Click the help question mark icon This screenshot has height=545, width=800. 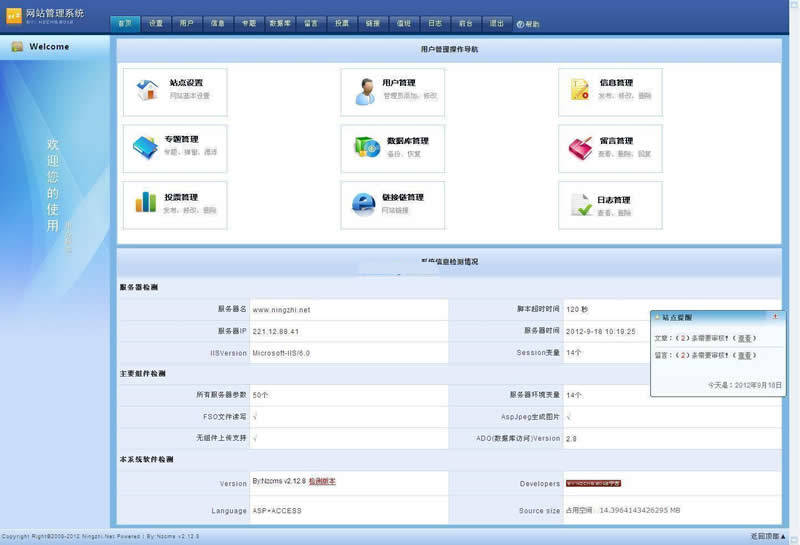pos(520,24)
